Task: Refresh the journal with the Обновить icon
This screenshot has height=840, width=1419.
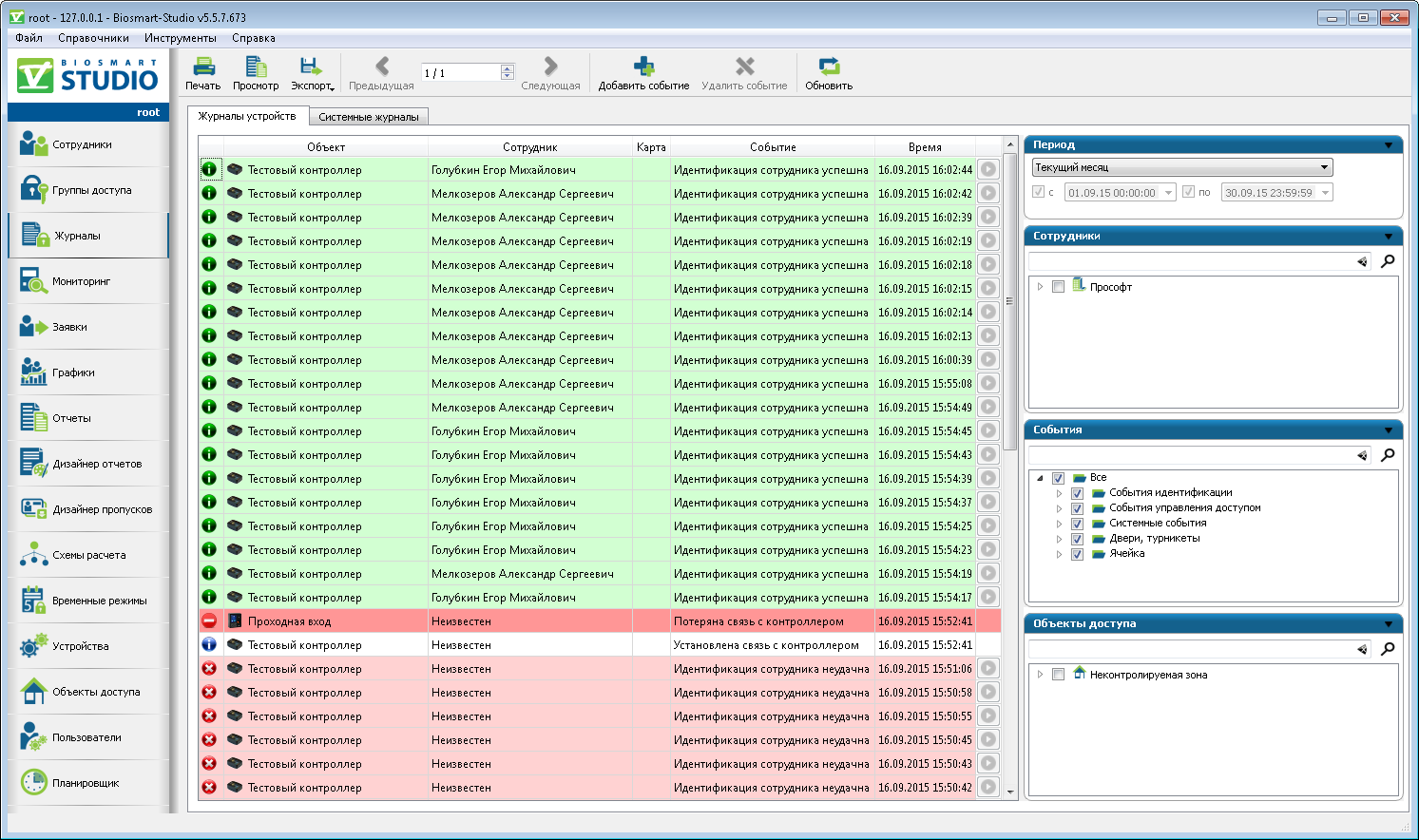Action: (x=829, y=72)
